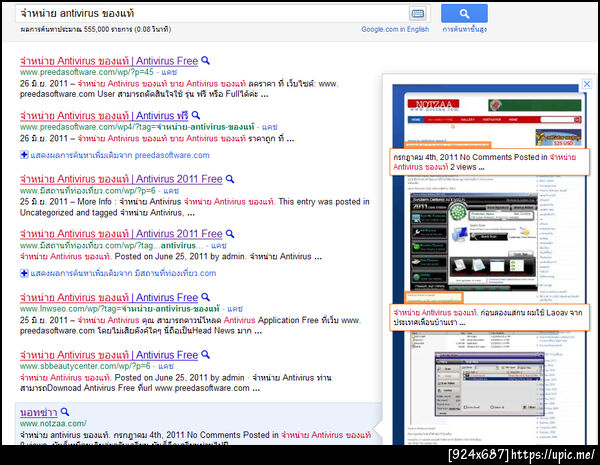Preview magnifier for lnwseo.com result

click(205, 297)
